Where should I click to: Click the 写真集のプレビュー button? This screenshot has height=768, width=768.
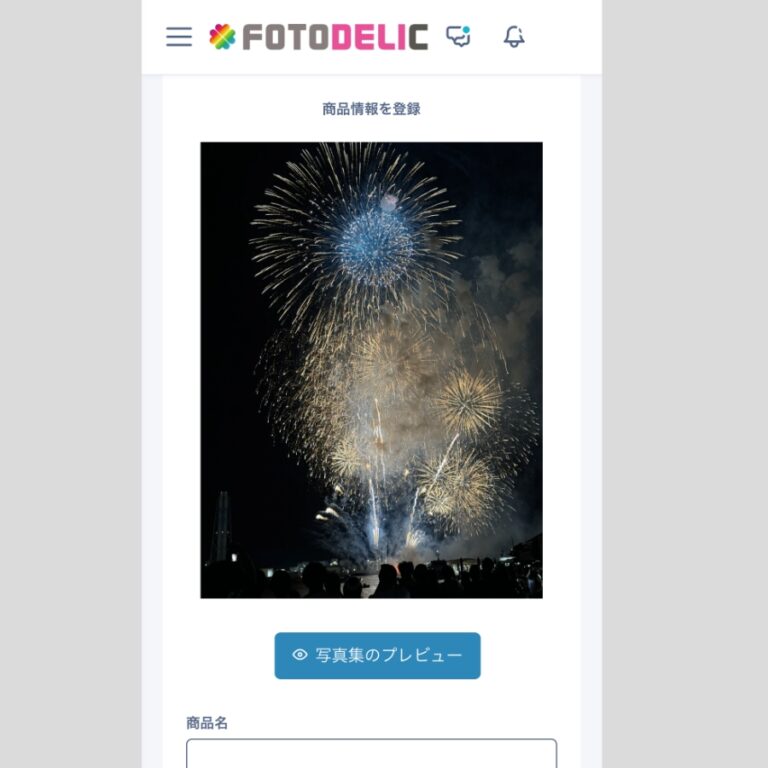377,655
